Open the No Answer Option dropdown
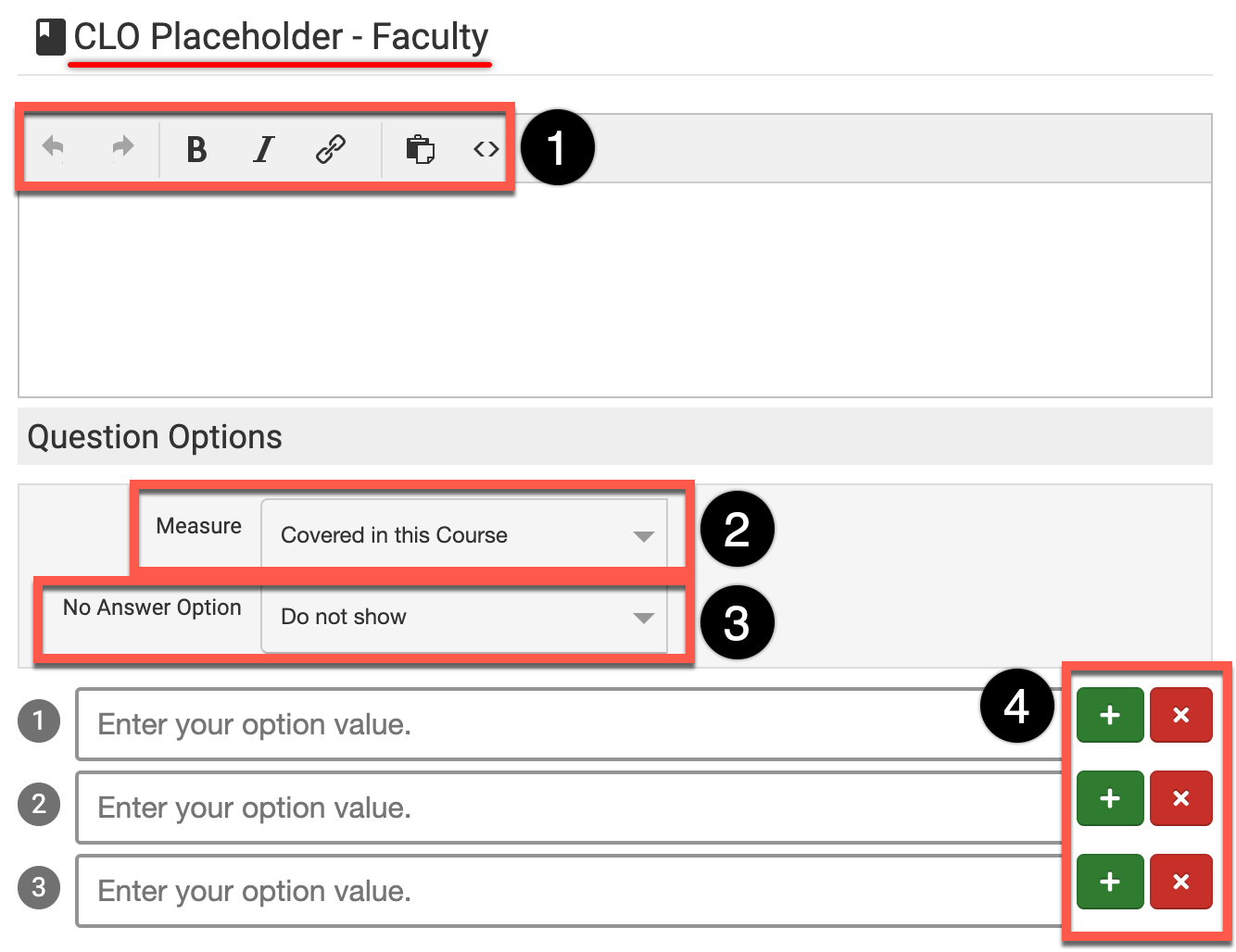 464,617
